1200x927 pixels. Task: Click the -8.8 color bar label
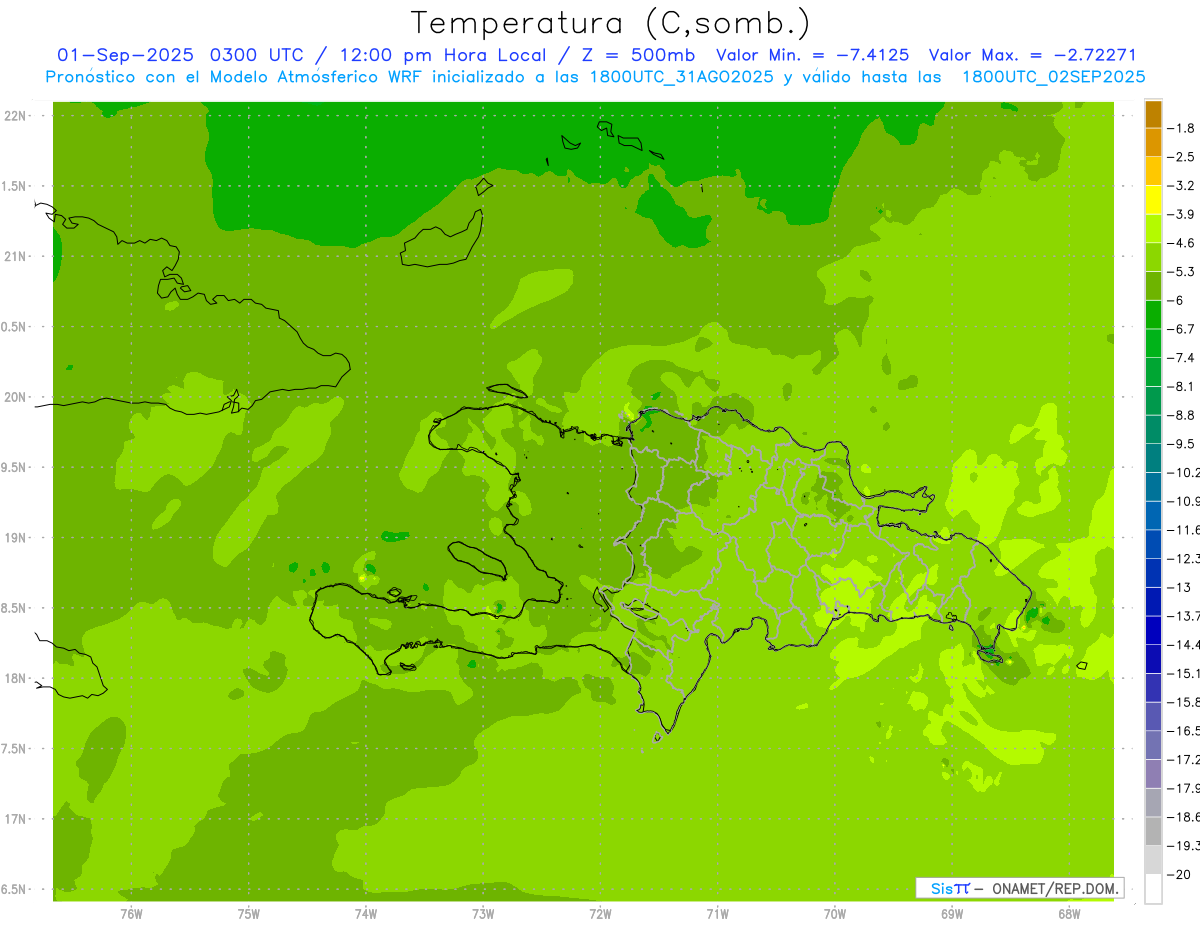[1180, 415]
